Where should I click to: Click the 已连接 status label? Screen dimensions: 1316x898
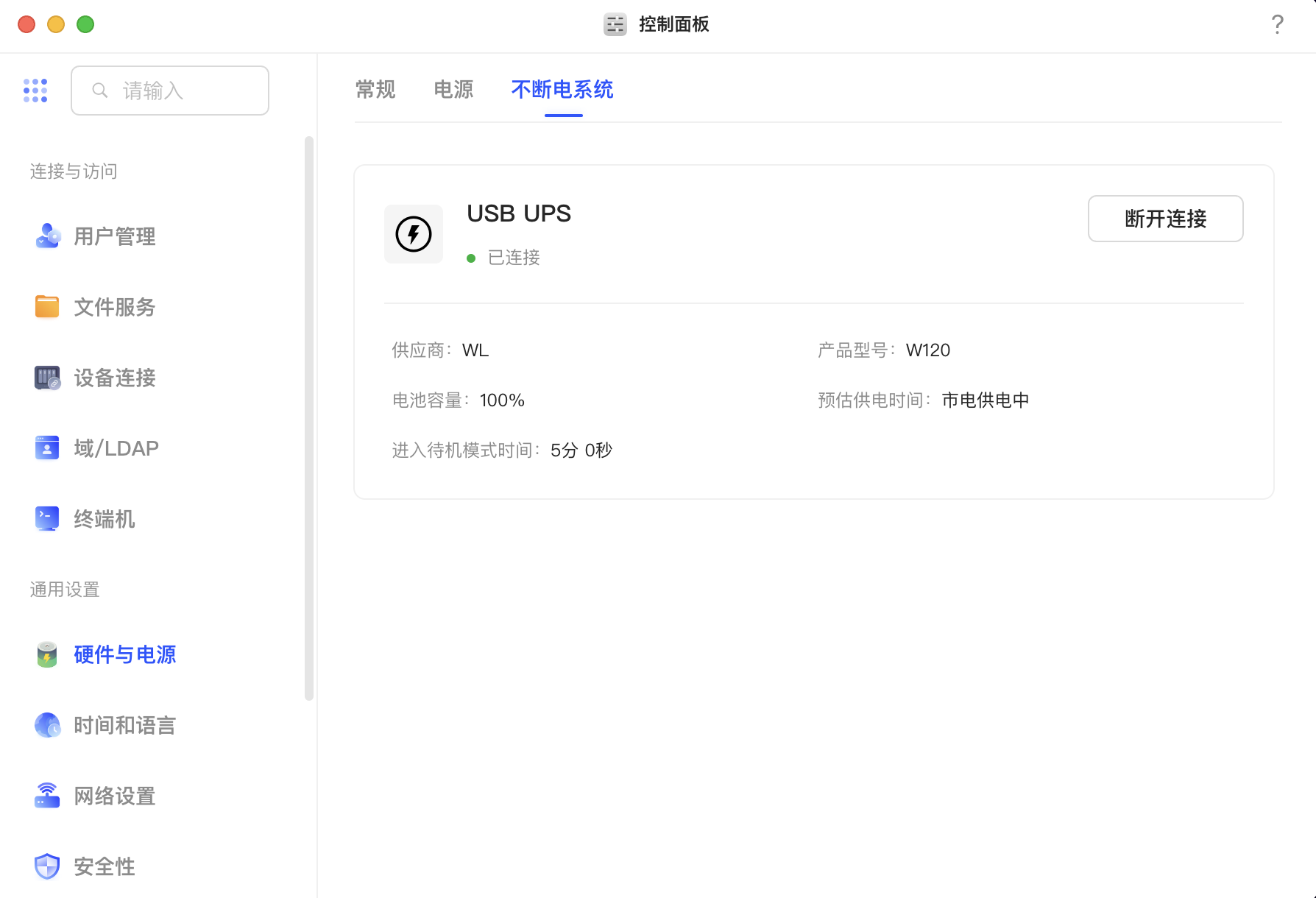point(514,258)
